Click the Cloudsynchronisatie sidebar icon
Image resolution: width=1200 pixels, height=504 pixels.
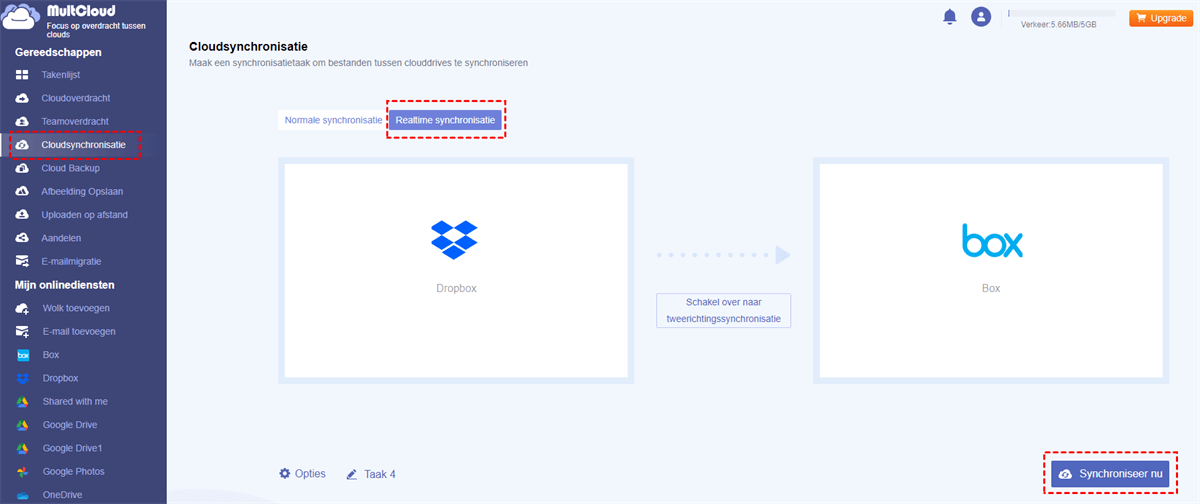[x=22, y=145]
